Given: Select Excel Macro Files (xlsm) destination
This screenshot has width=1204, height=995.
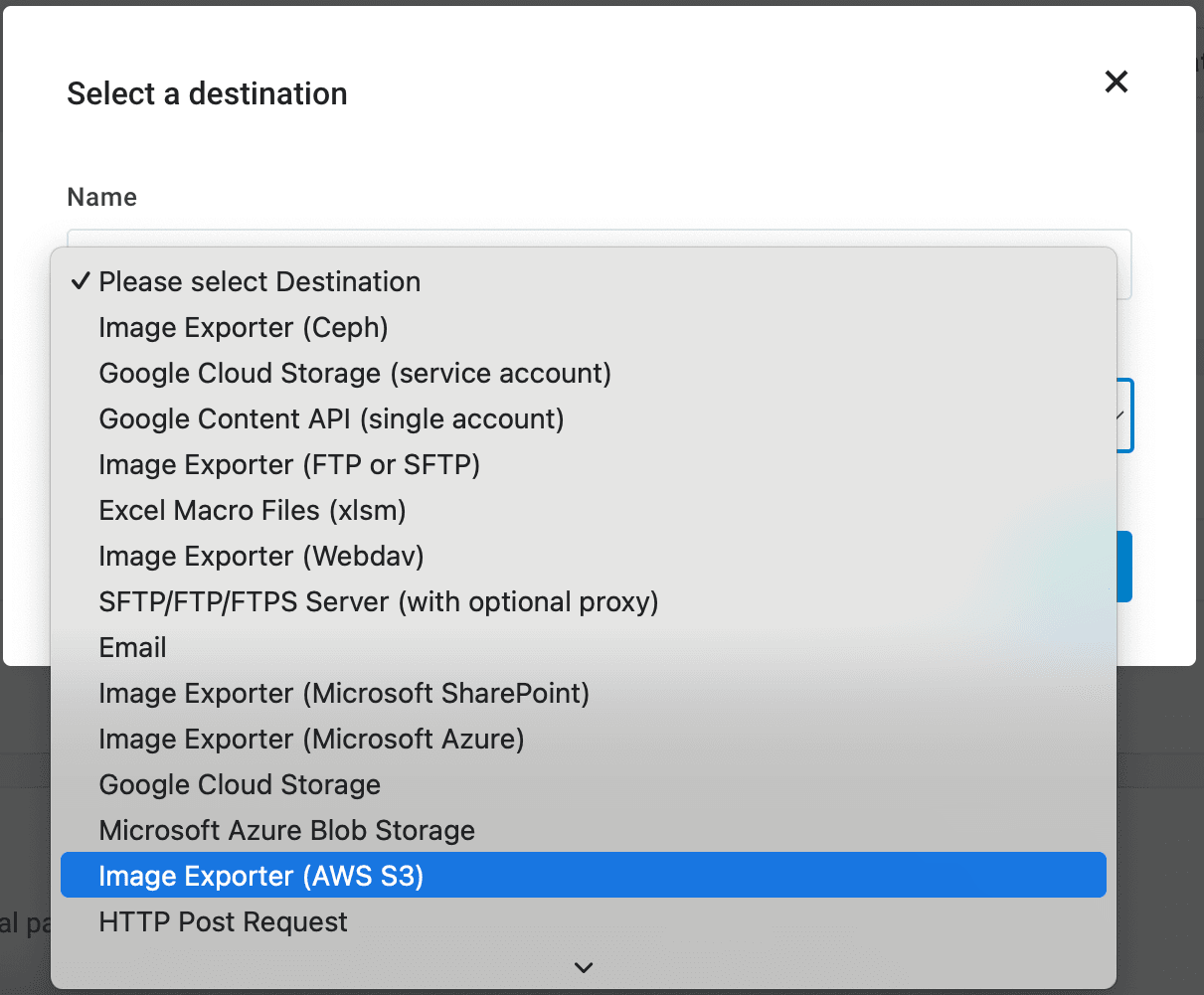Looking at the screenshot, I should click(253, 511).
